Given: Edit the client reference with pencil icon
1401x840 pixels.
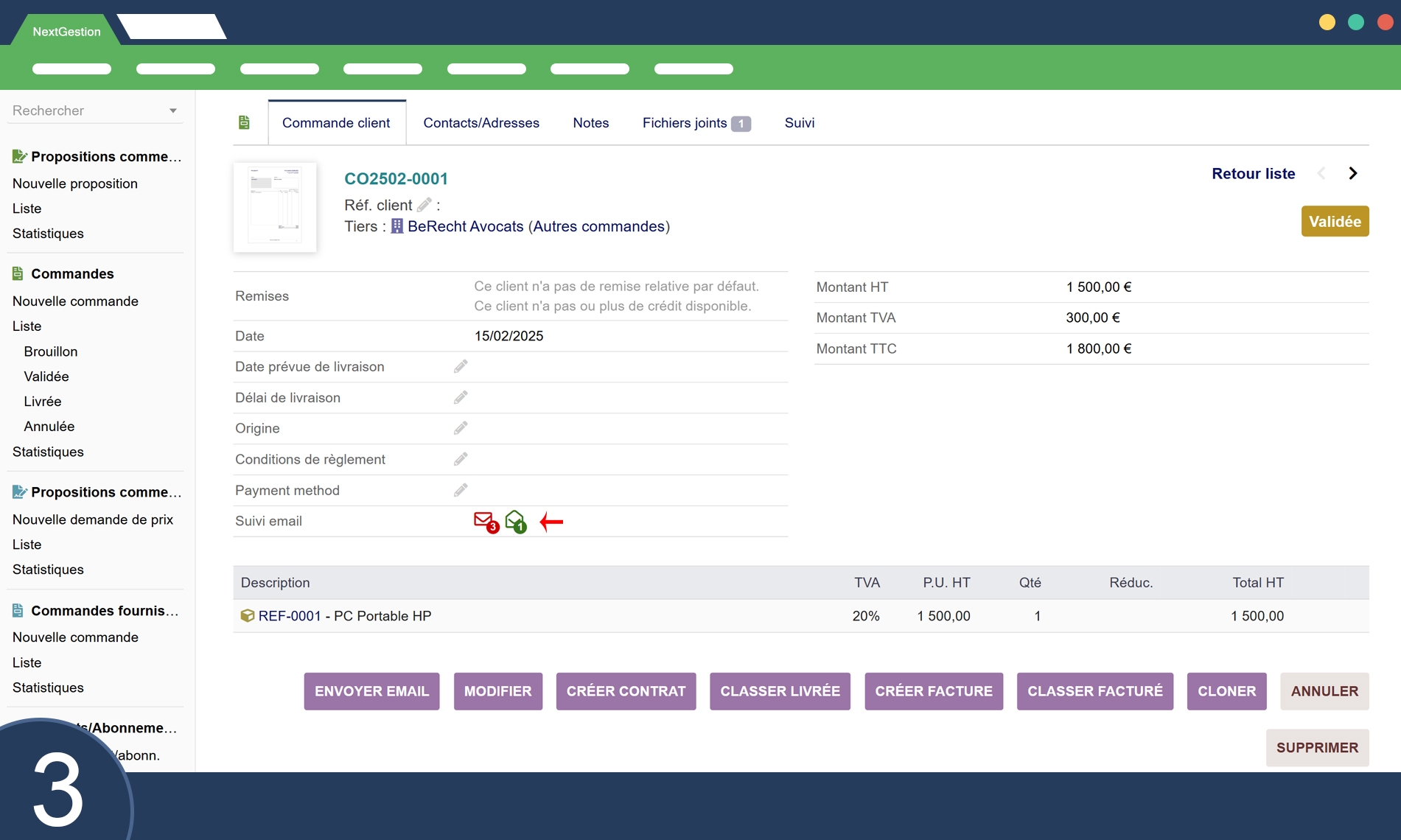Looking at the screenshot, I should coord(425,205).
